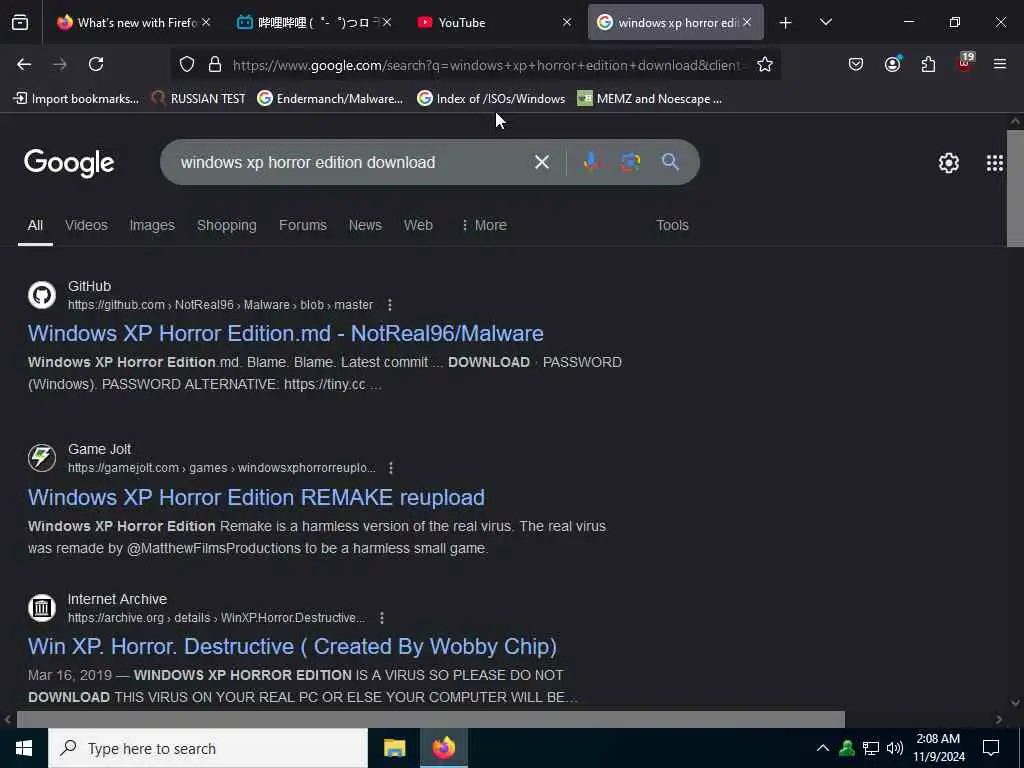This screenshot has width=1024, height=768.
Task: Focus the Firefox URL address bar
Action: click(x=487, y=65)
